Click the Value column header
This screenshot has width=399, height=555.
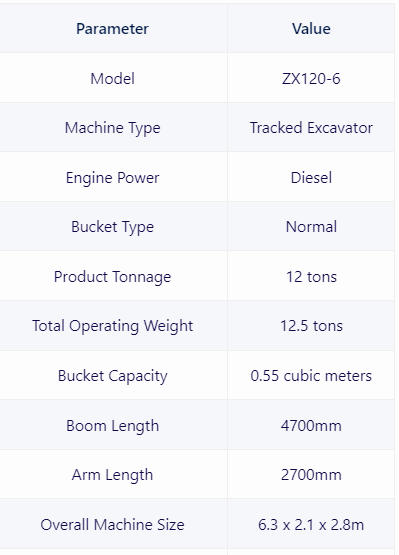point(311,29)
